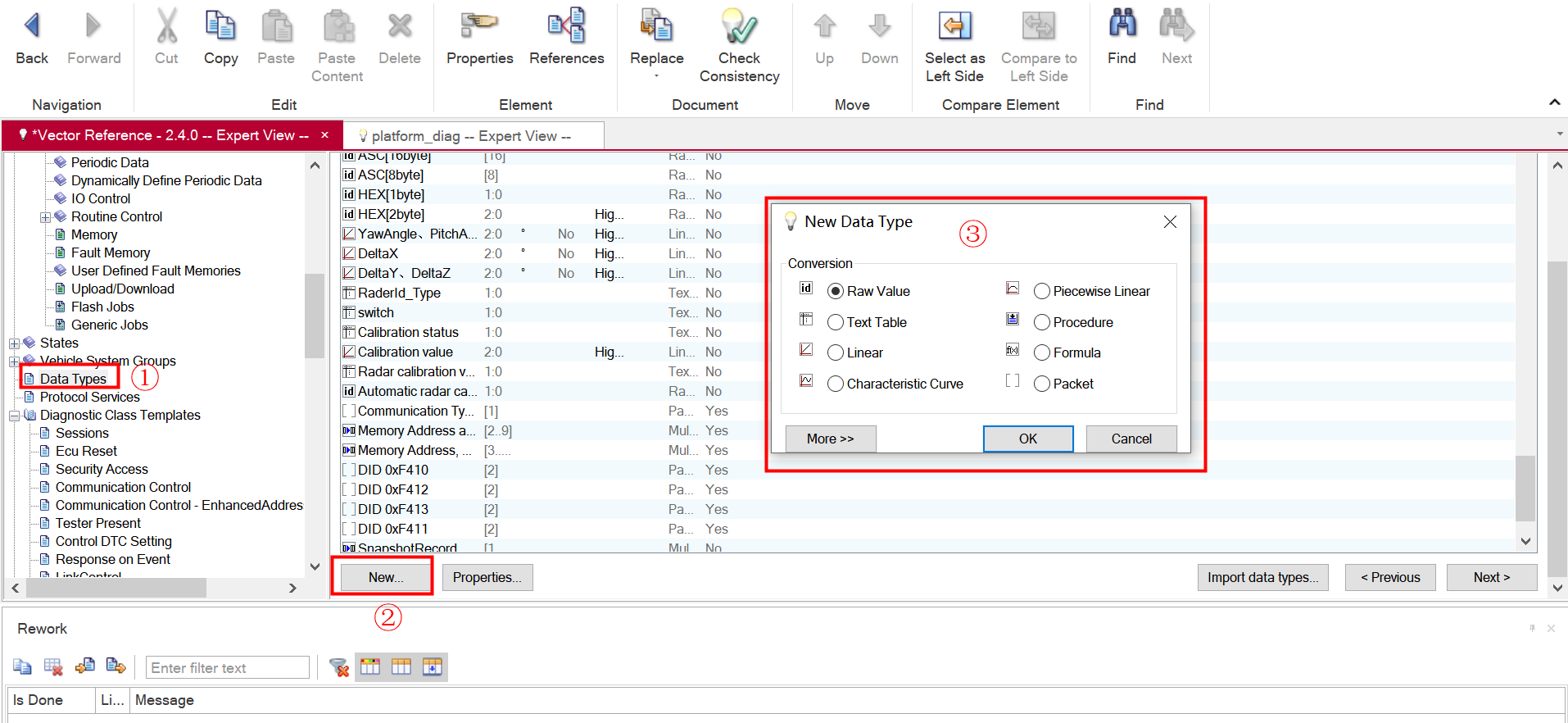Click the Back navigation arrow
This screenshot has height=723, width=1568.
(x=32, y=25)
